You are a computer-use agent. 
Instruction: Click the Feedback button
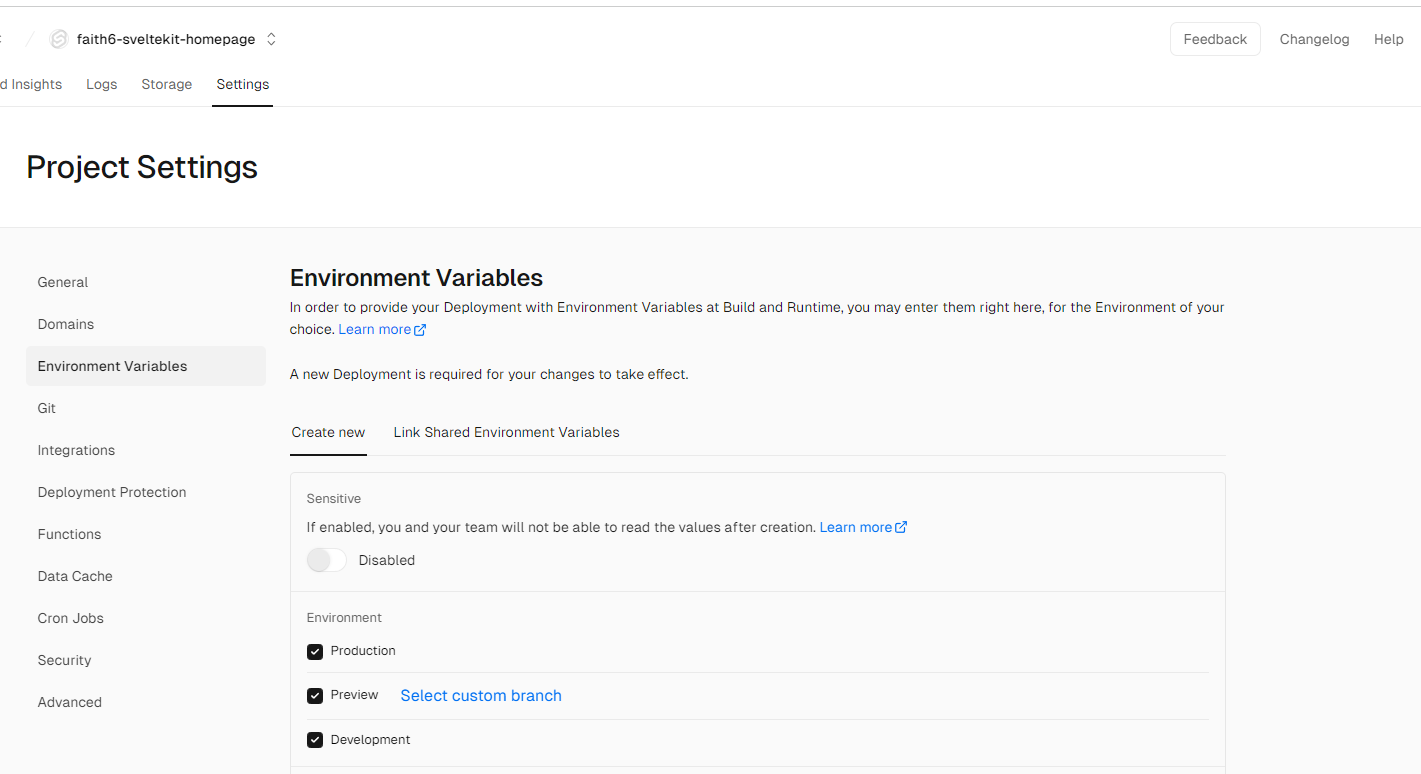pyautogui.click(x=1215, y=39)
